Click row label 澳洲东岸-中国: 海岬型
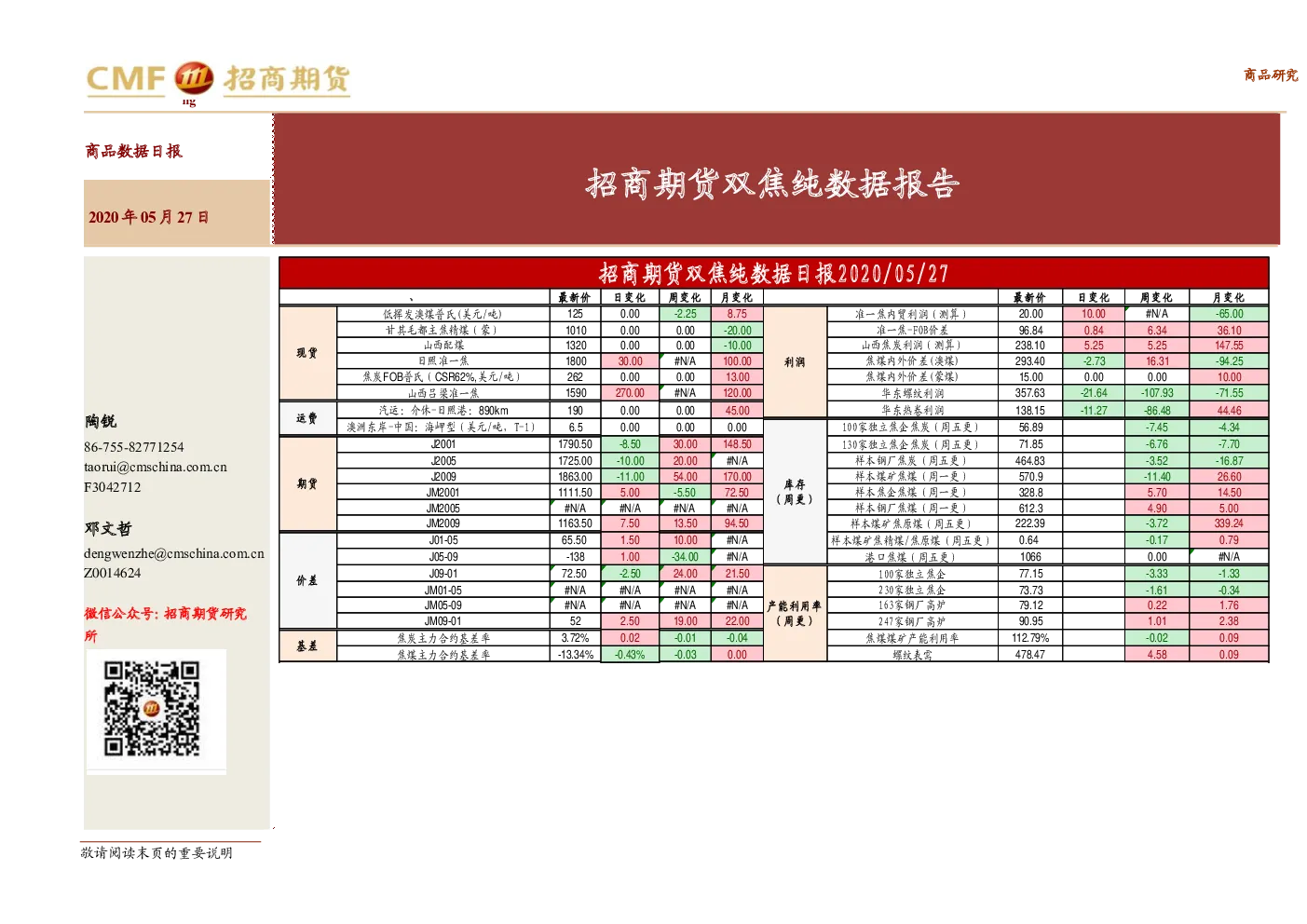The width and height of the screenshot is (1307, 924). pyautogui.click(x=442, y=427)
